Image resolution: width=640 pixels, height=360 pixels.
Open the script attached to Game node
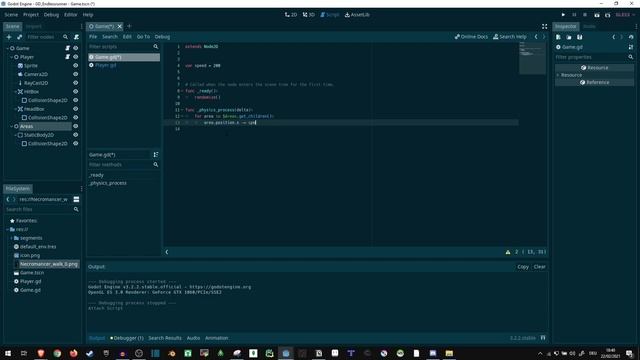pos(67,48)
